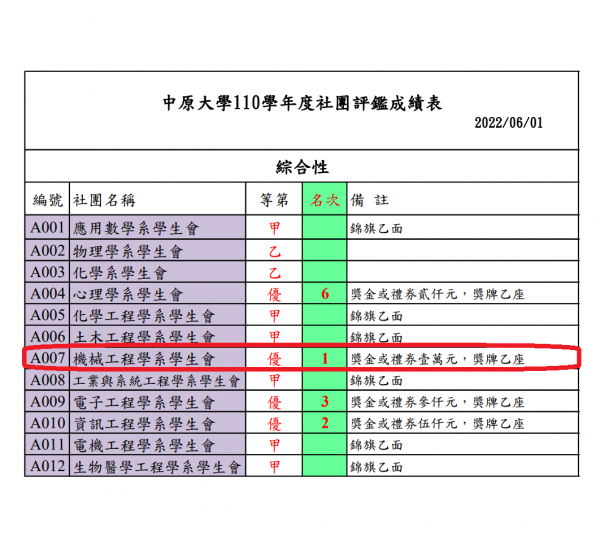Viewport: 600px width, 535px height.
Task: Select 機械工程學系學生會 club name
Action: point(144,359)
